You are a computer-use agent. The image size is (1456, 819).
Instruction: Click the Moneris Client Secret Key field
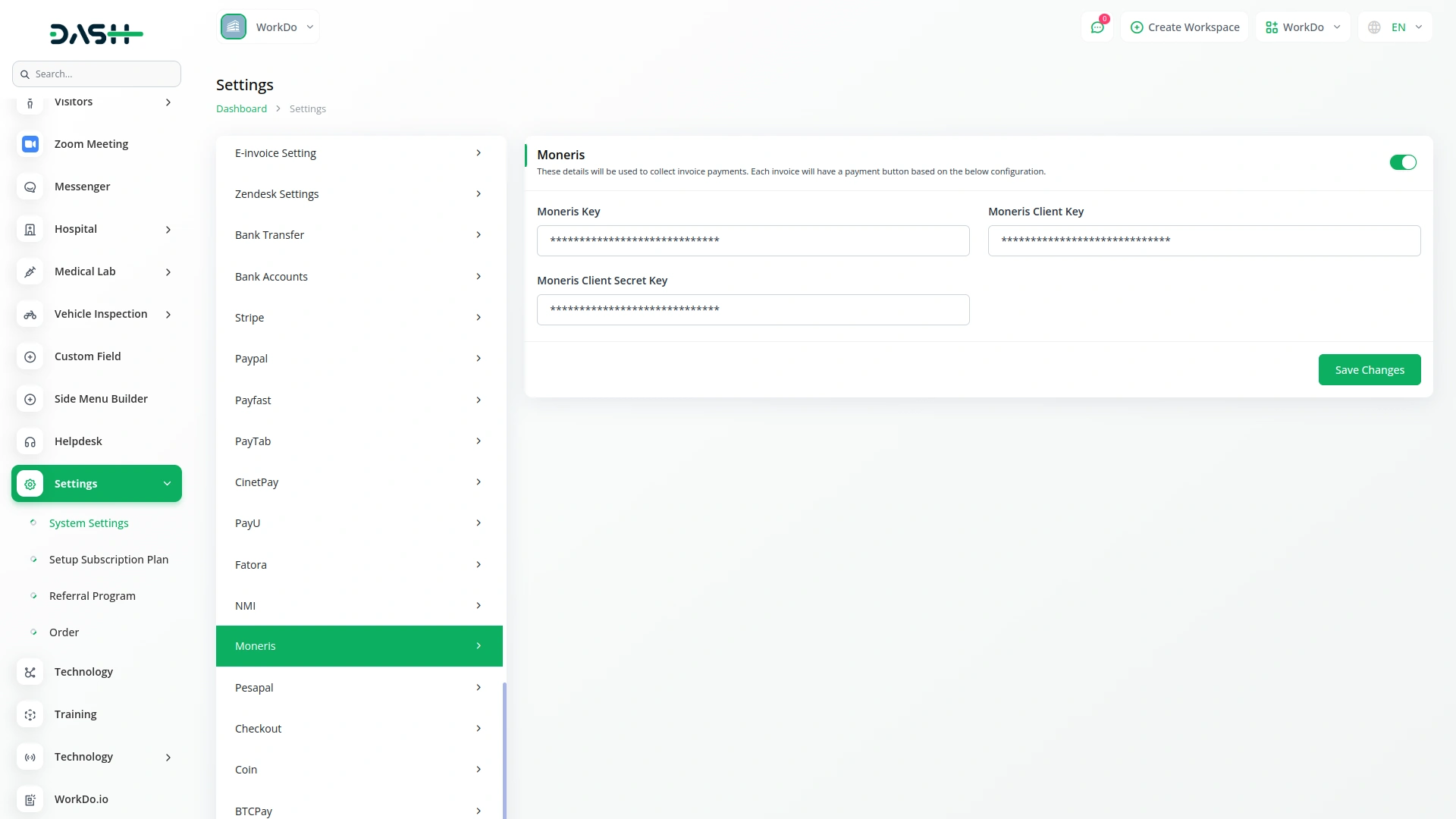[x=752, y=309]
